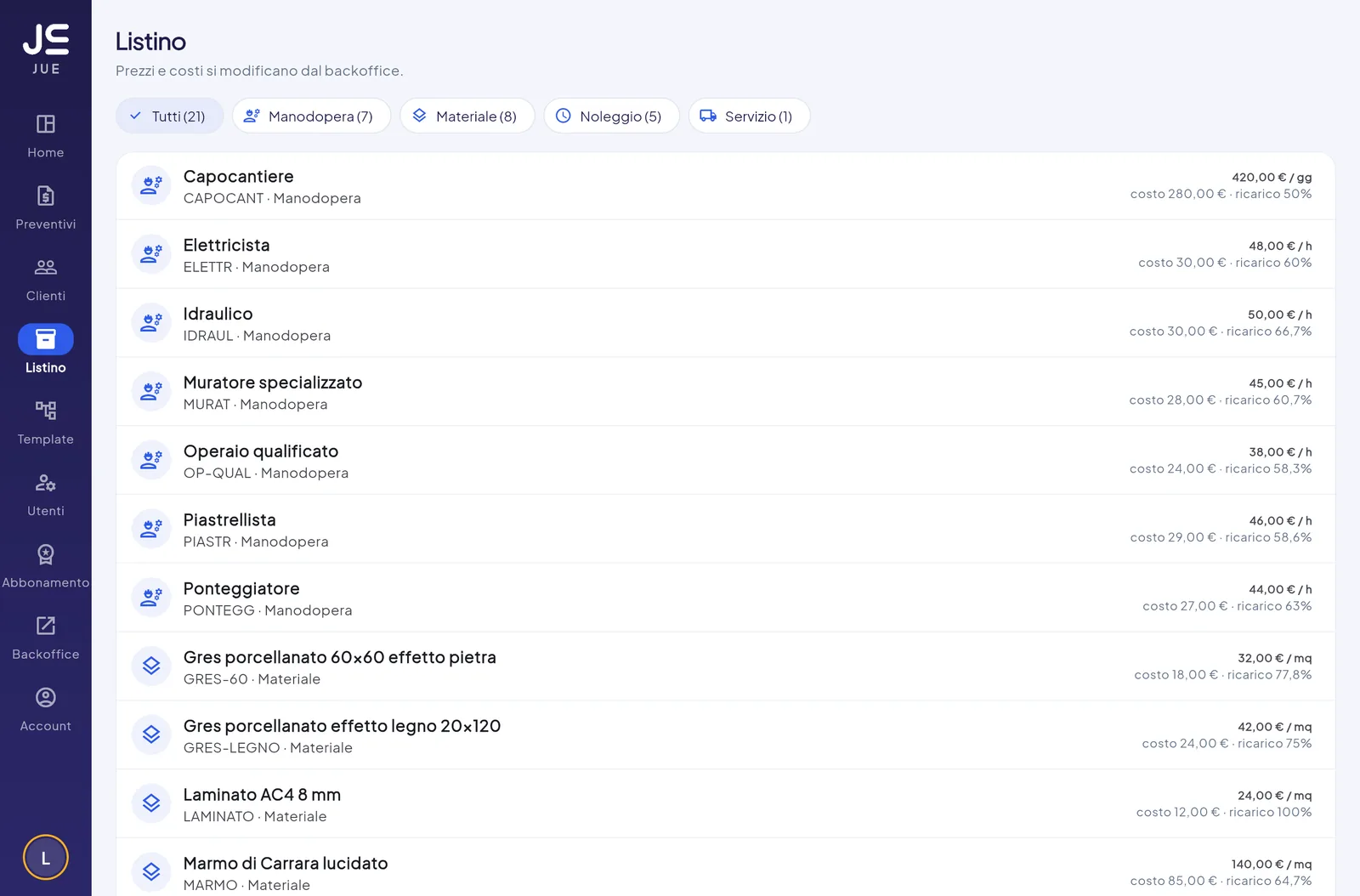Open the Muratore specializzato entry
This screenshot has height=896, width=1360.
[x=273, y=383]
